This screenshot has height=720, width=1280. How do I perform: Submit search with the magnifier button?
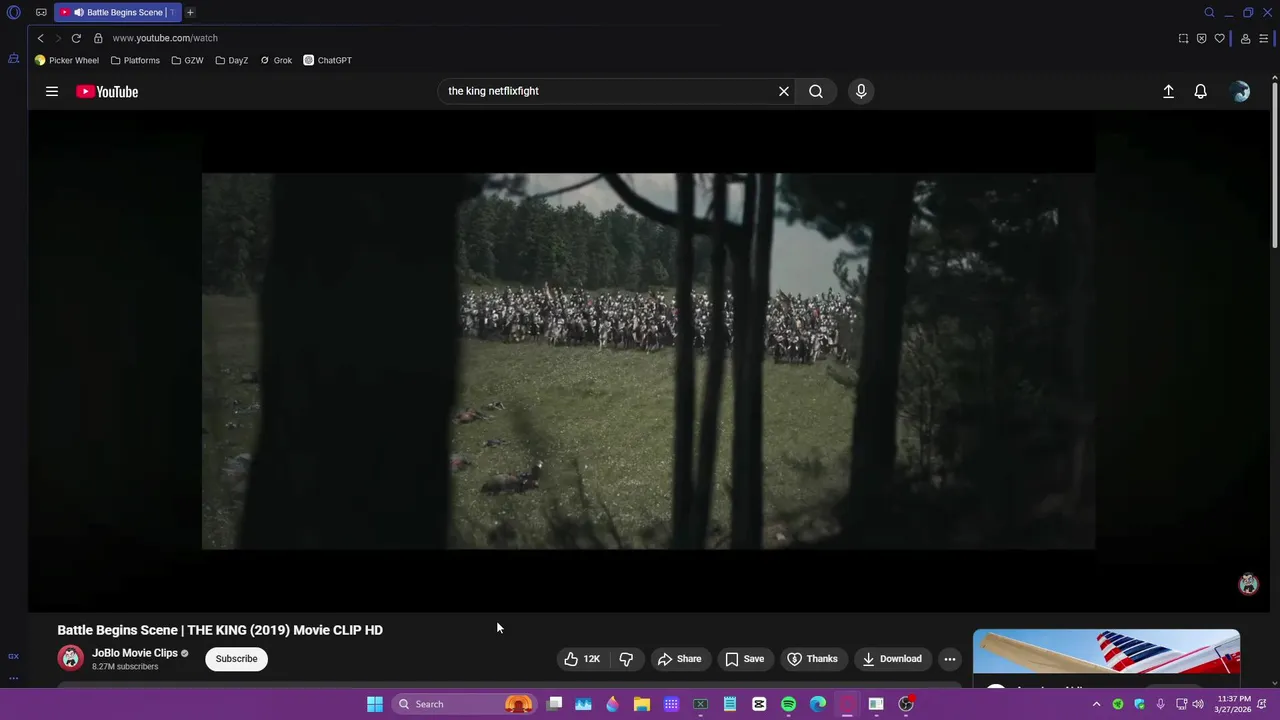tap(816, 91)
